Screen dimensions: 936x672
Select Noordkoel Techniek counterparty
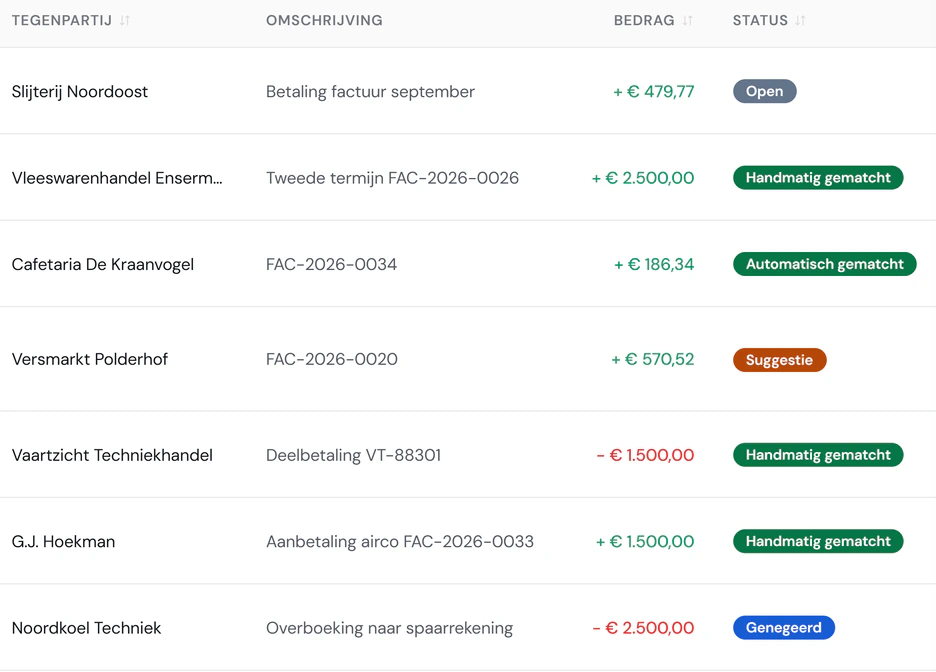(x=87, y=628)
